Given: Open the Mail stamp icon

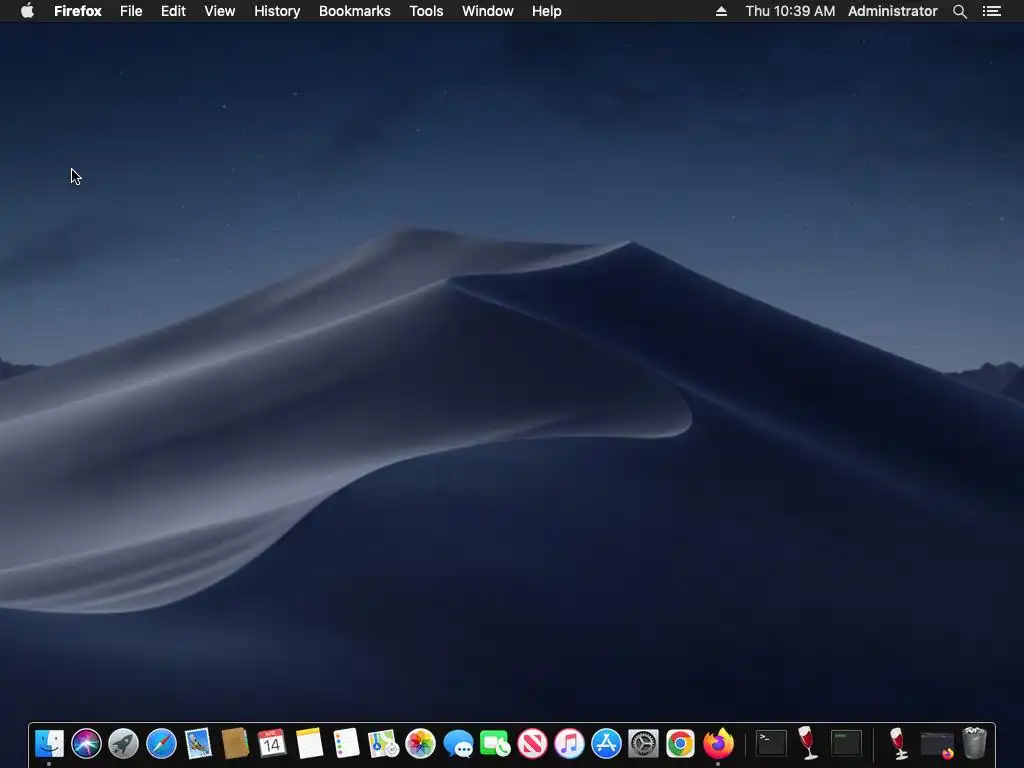Looking at the screenshot, I should pos(198,743).
